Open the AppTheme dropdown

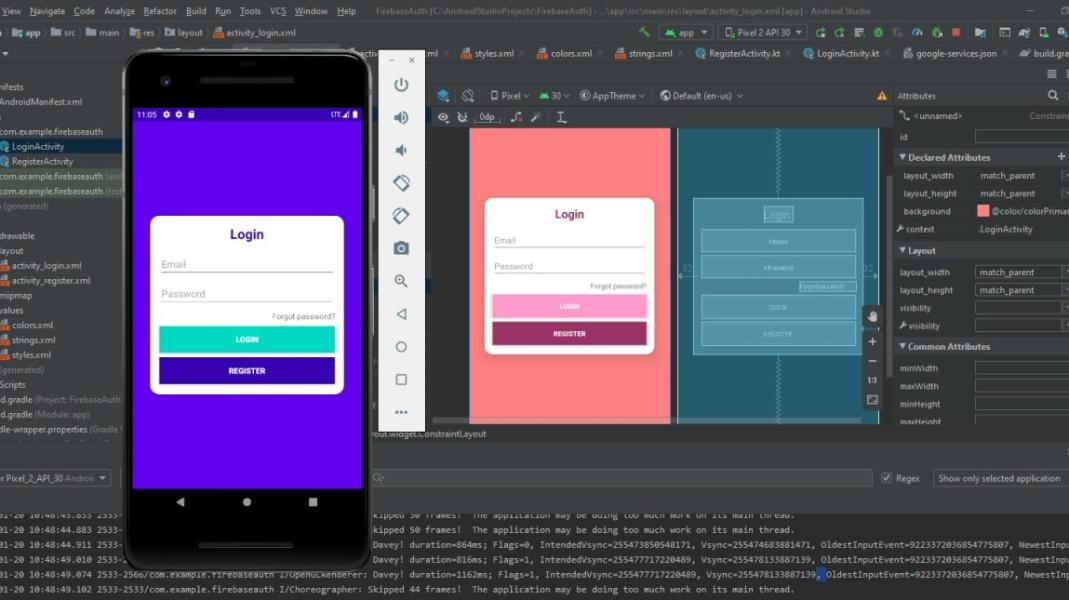(612, 96)
